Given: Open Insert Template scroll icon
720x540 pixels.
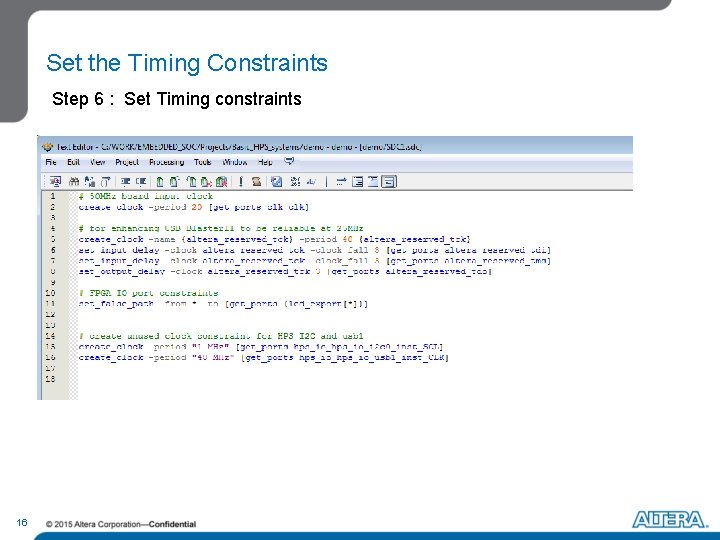Looking at the screenshot, I should 256,181.
